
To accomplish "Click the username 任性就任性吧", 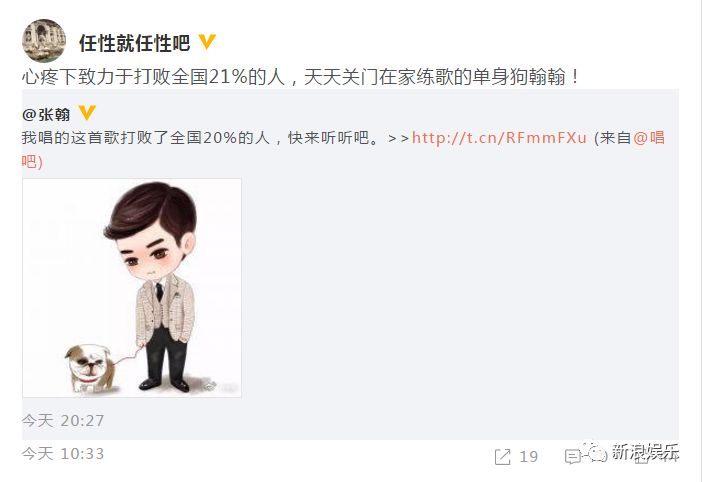I will coord(135,43).
